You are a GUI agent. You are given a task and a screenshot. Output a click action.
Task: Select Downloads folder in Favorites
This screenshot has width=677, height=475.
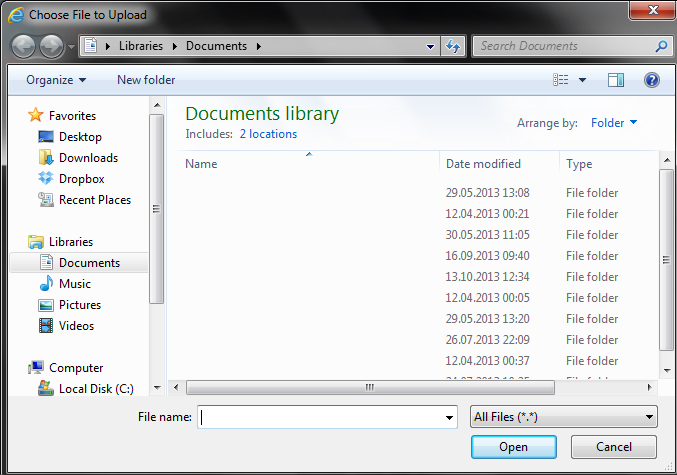tap(88, 158)
